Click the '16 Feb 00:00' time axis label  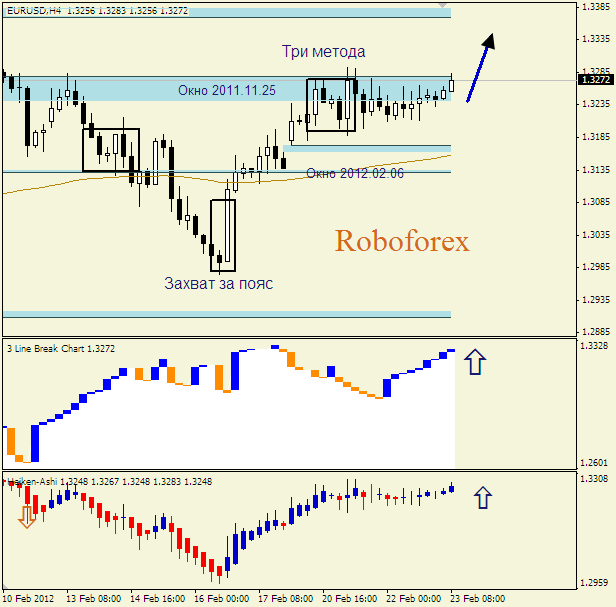coord(219,598)
